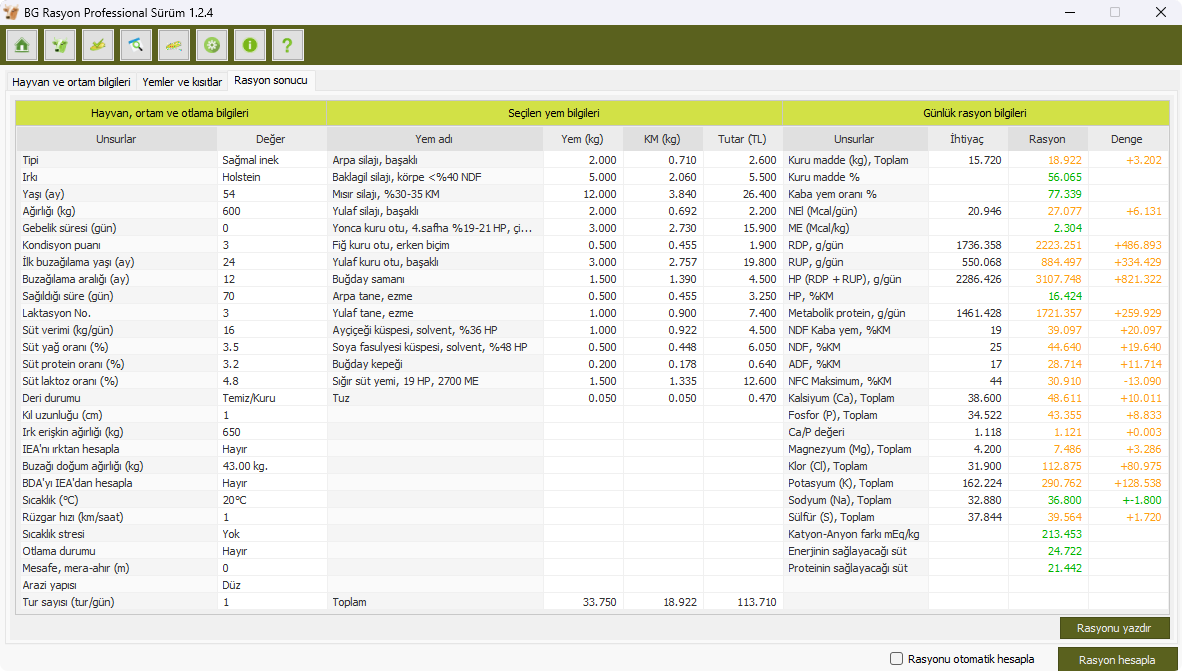This screenshot has height=671, width=1182.
Task: Select the 43.00 kg. calf birth weight
Action: (x=271, y=466)
